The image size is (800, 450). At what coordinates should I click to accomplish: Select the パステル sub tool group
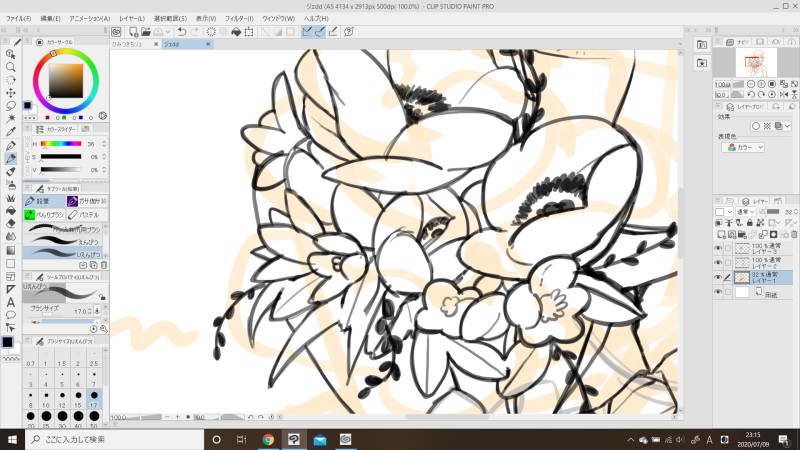coord(87,215)
